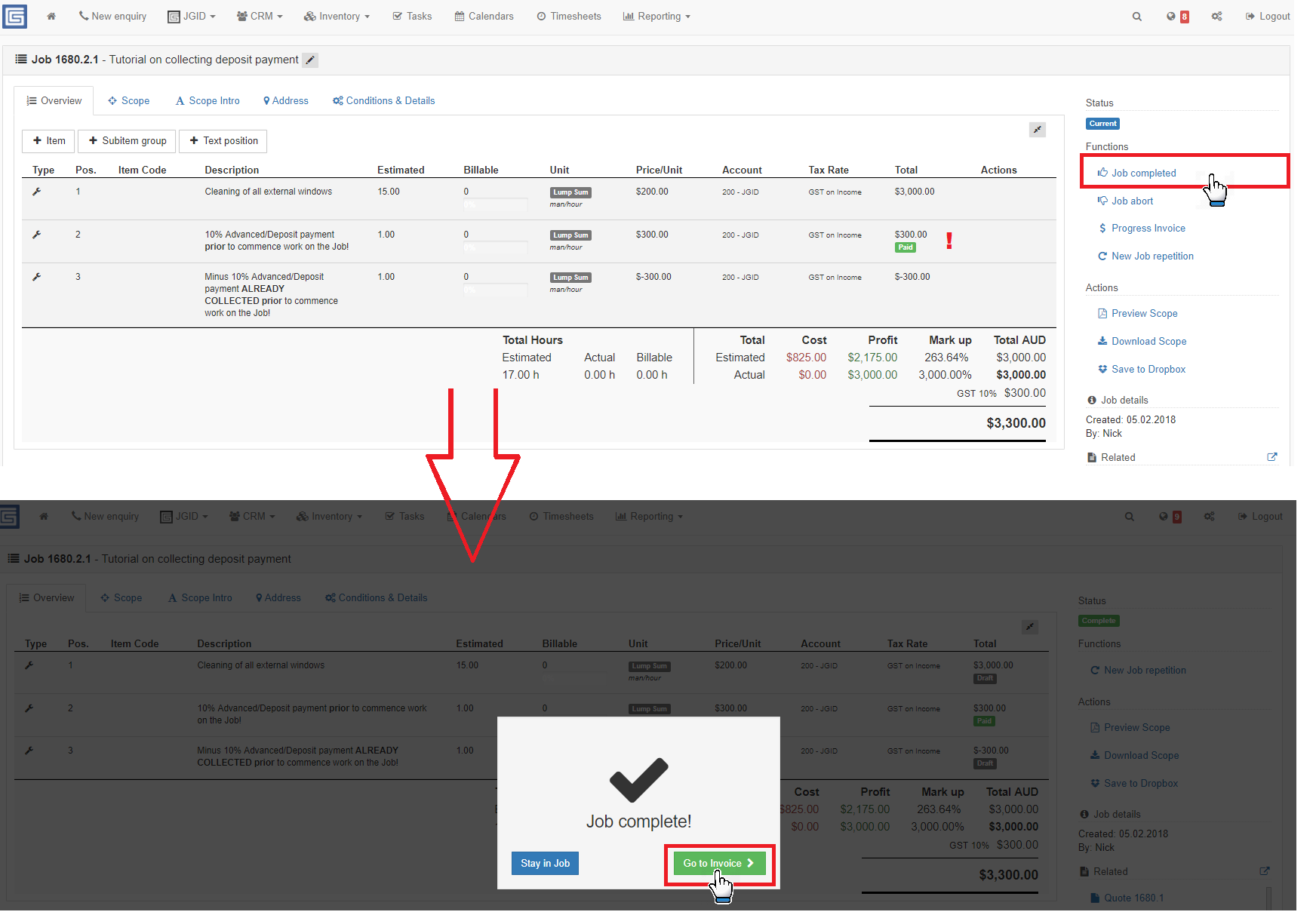Click Job details info icon in upper panel

pos(1092,400)
